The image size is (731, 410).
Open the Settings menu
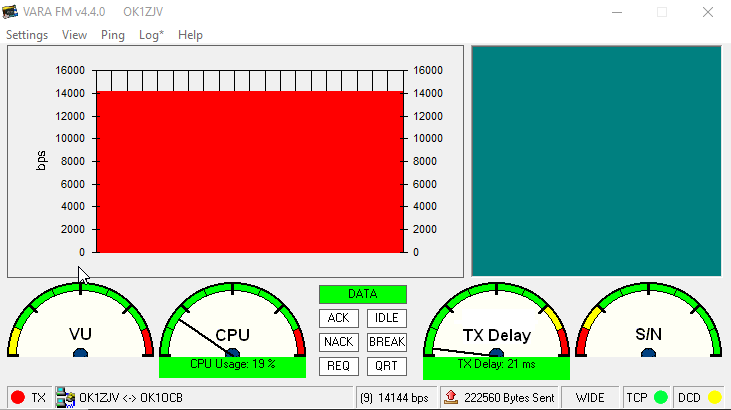27,35
